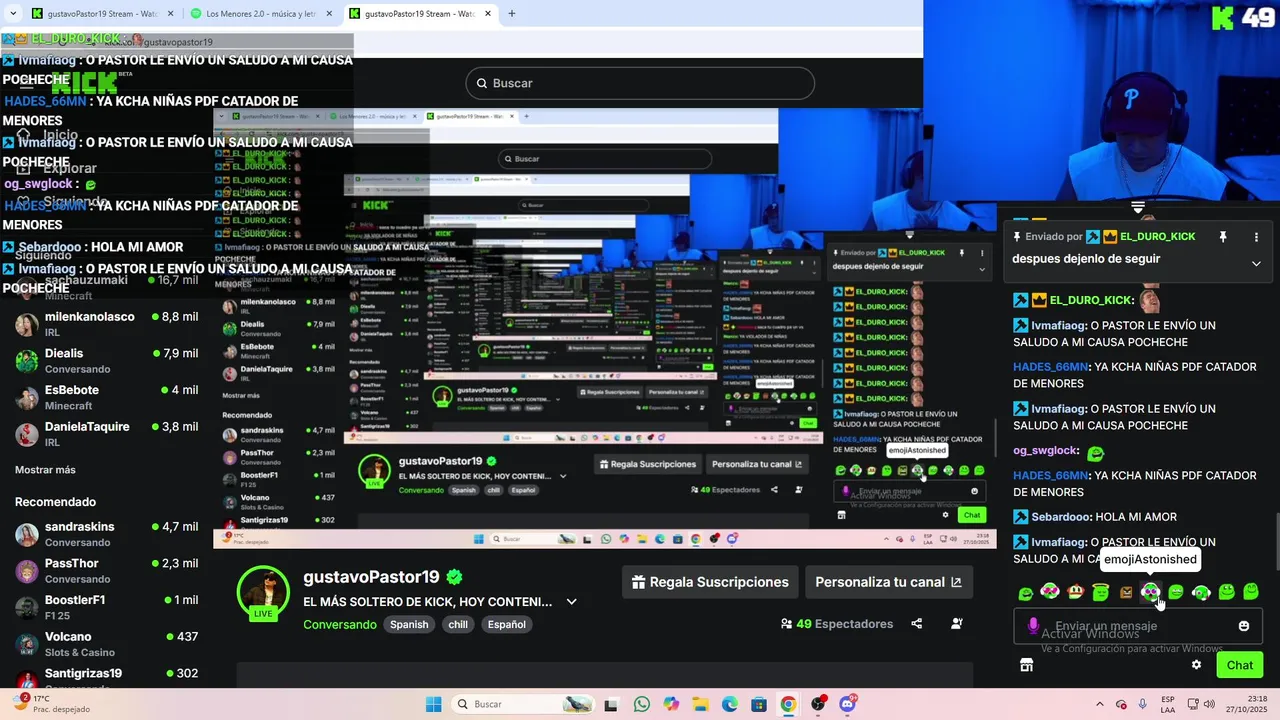The height and width of the screenshot is (720, 1280).
Task: Click the chill tag
Action: click(x=458, y=624)
